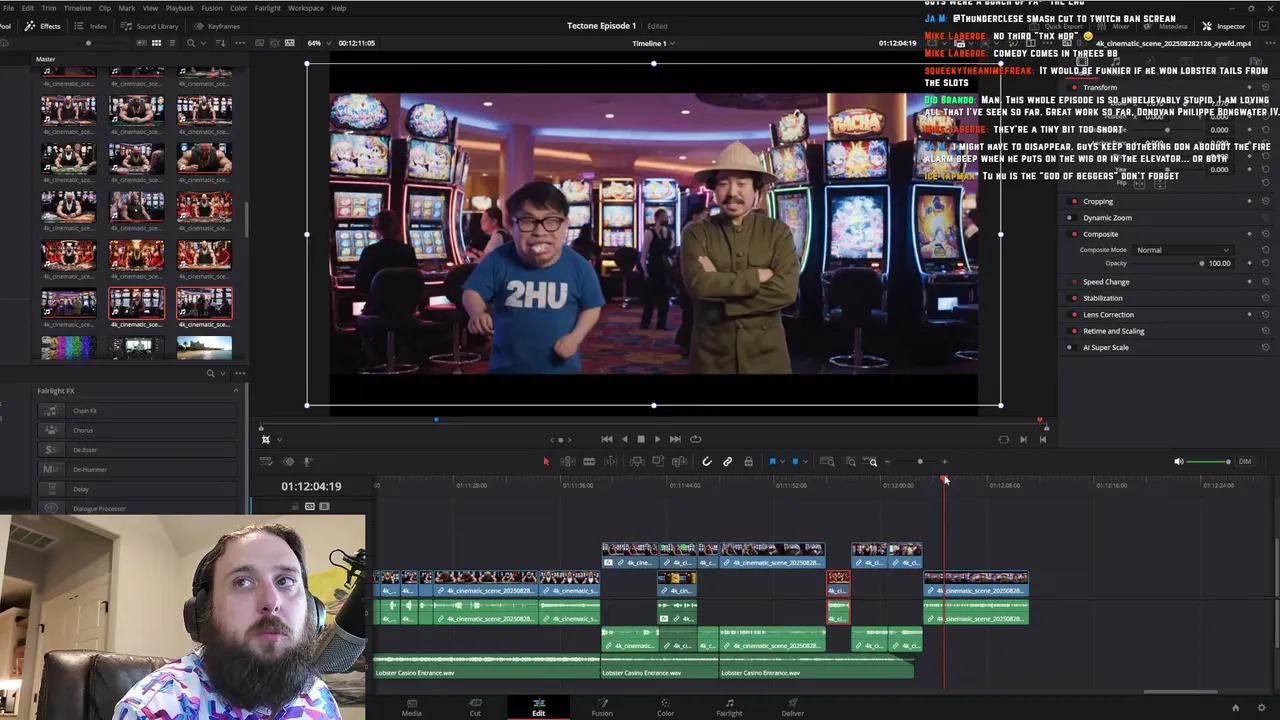Viewport: 1280px width, 720px height.
Task: Open Project Settings gear icon
Action: [x=1262, y=708]
